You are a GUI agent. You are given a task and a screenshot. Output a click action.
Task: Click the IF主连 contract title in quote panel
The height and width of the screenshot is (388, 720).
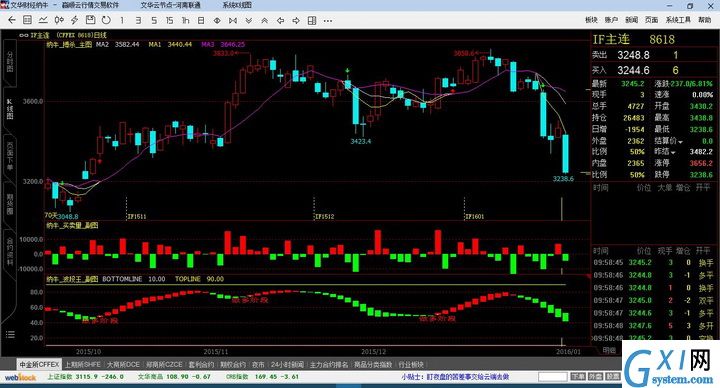[x=611, y=39]
